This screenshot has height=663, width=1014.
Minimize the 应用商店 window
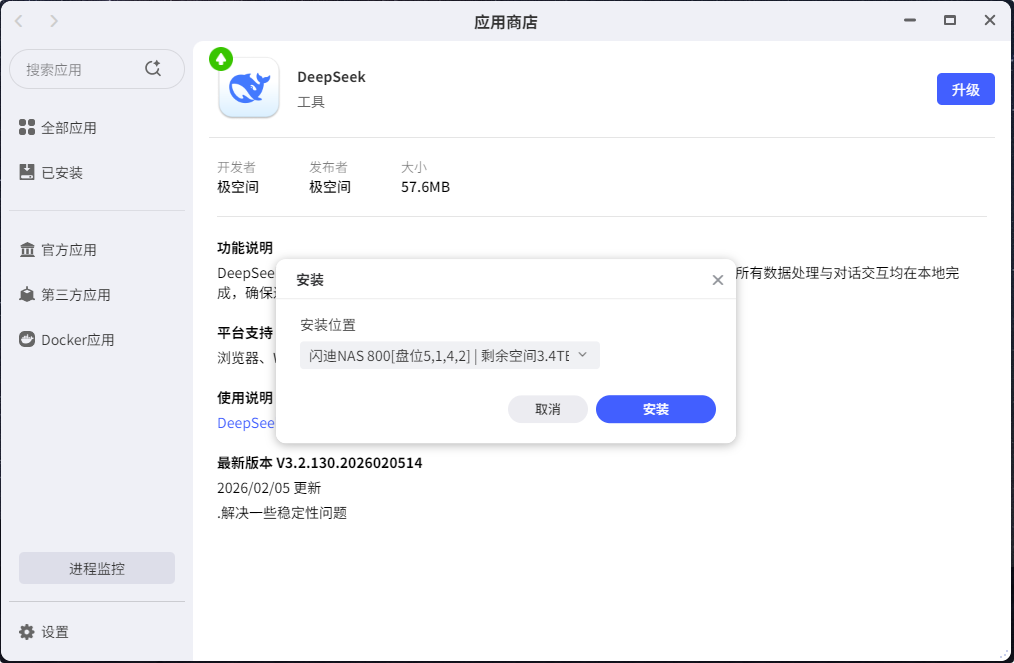click(910, 21)
